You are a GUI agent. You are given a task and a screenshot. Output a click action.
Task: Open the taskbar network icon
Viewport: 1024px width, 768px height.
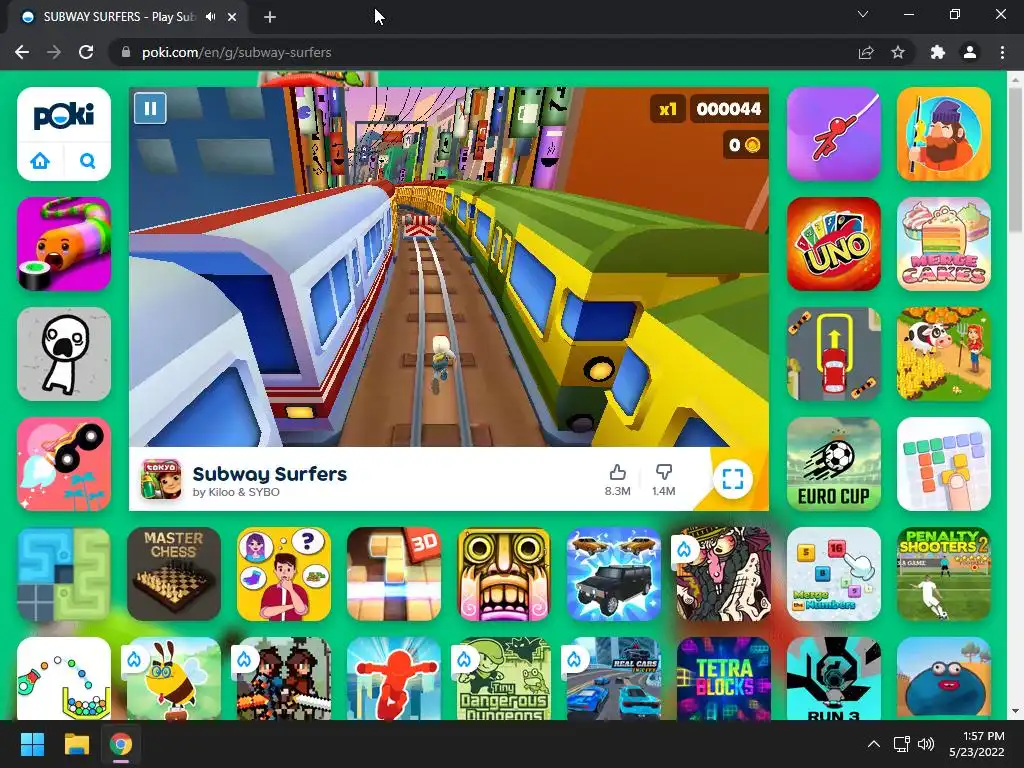[x=902, y=744]
